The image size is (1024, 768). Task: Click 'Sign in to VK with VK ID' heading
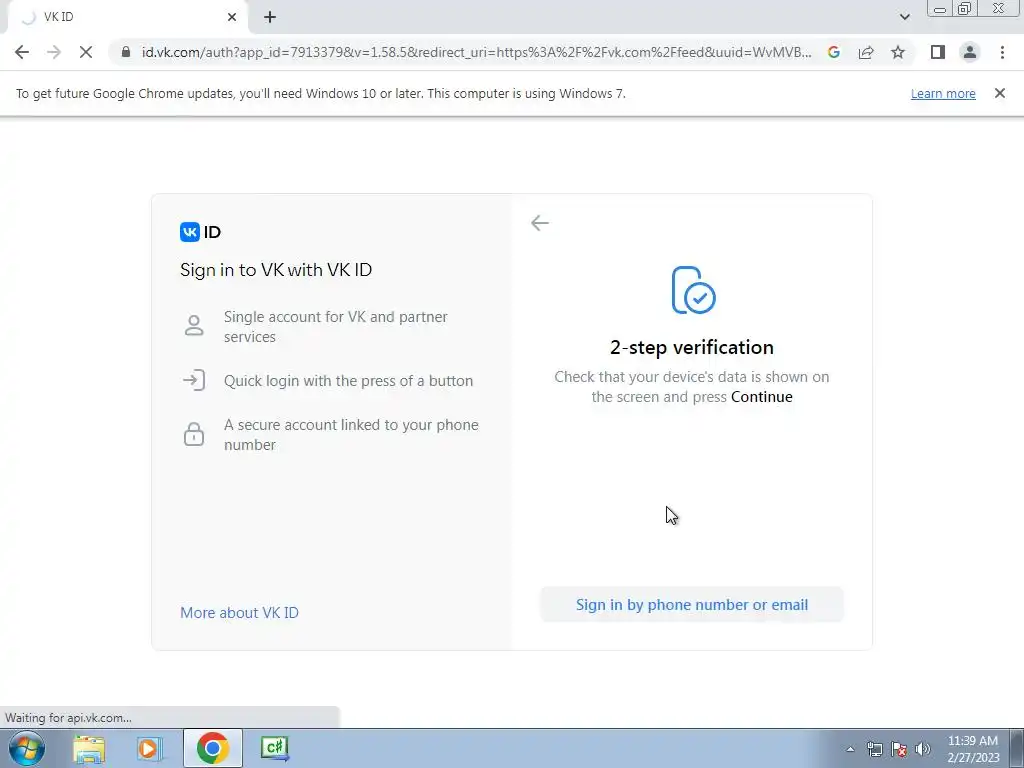(276, 270)
